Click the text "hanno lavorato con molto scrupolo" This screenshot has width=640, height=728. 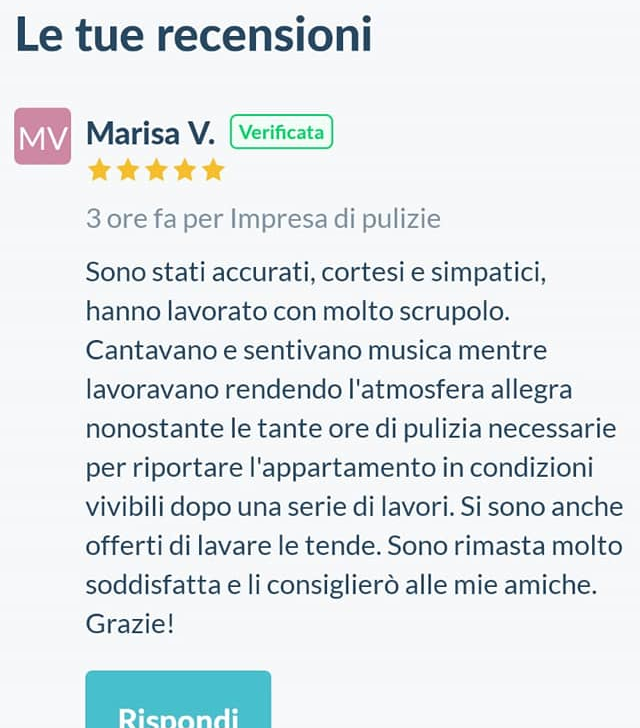click(298, 312)
